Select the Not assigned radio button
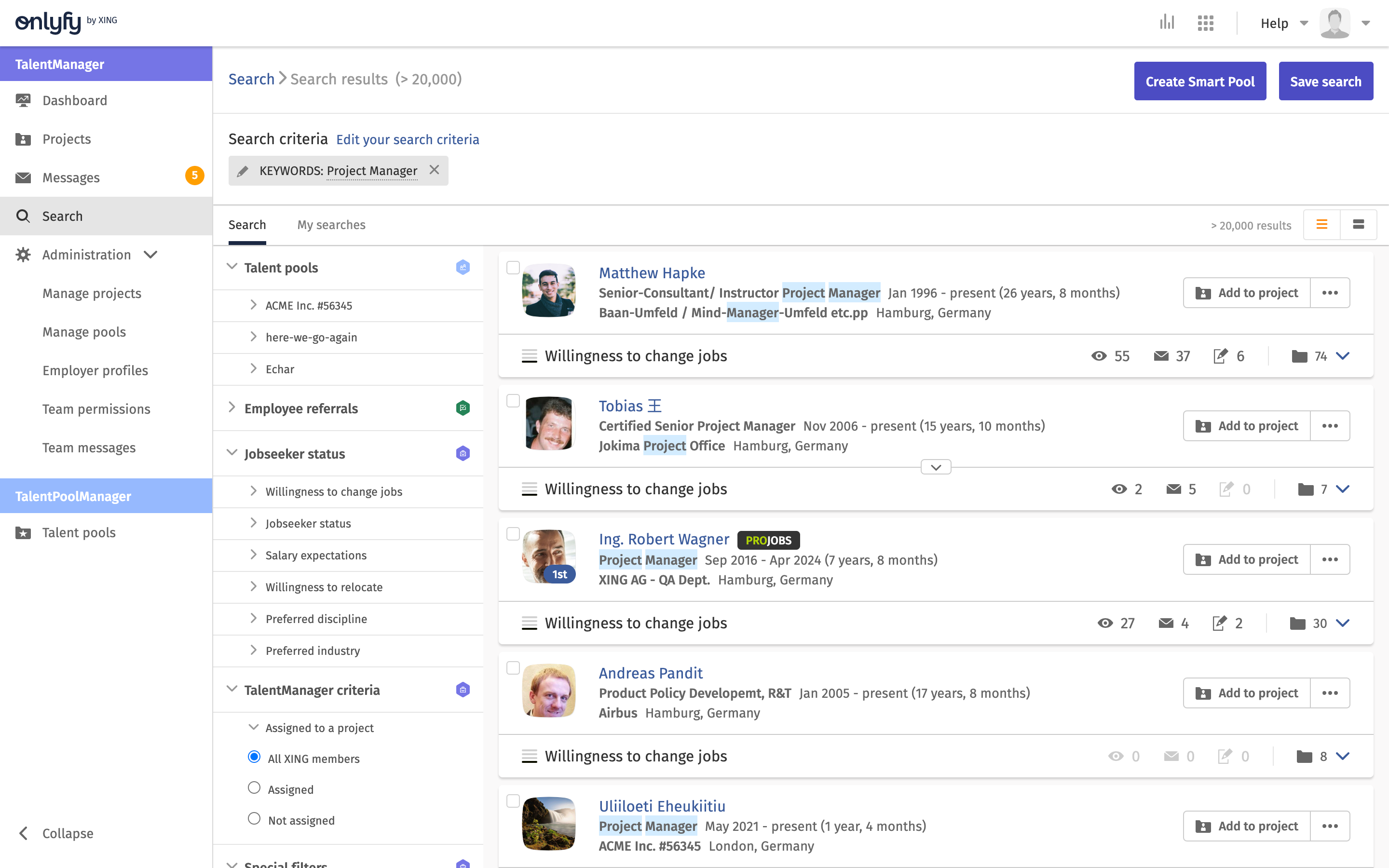This screenshot has height=868, width=1389. (x=254, y=819)
